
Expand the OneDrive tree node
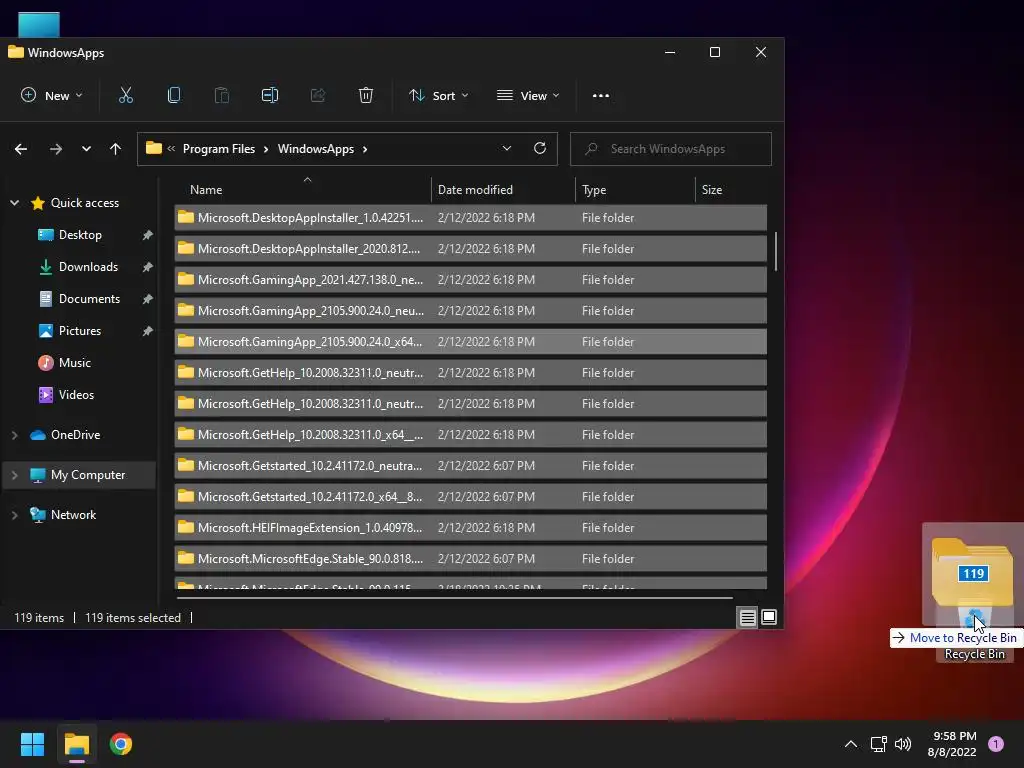pyautogui.click(x=14, y=435)
